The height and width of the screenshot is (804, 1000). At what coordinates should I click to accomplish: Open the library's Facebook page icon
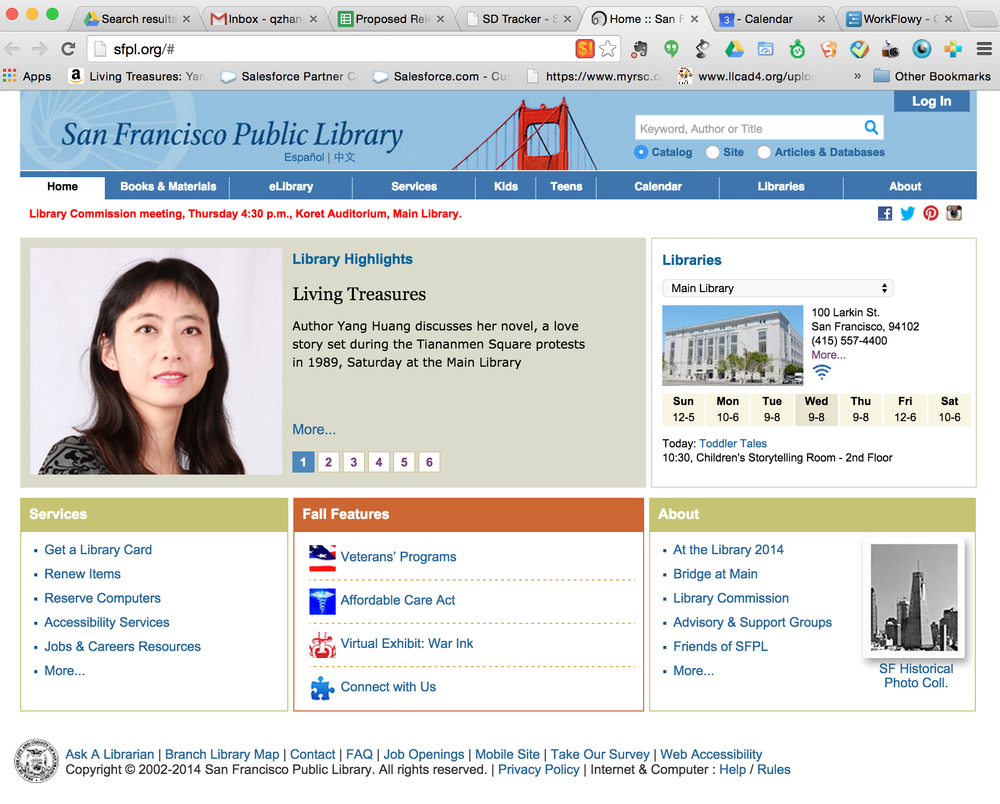pos(885,214)
